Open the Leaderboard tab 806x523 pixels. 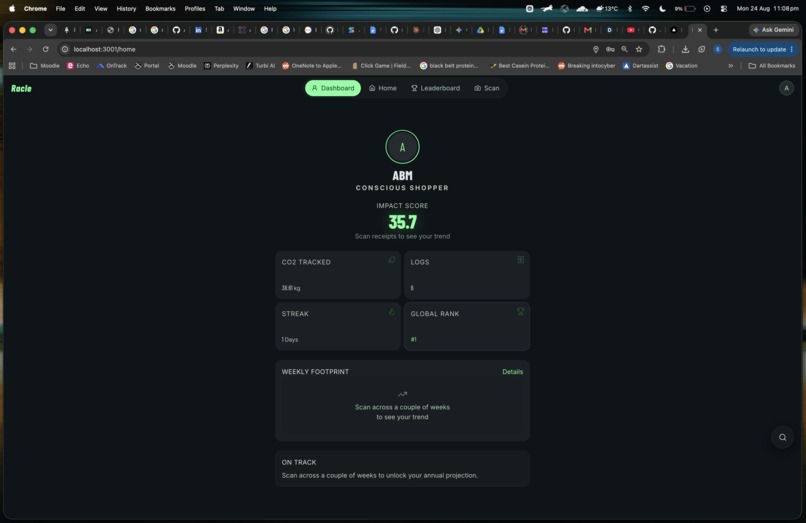tap(435, 88)
